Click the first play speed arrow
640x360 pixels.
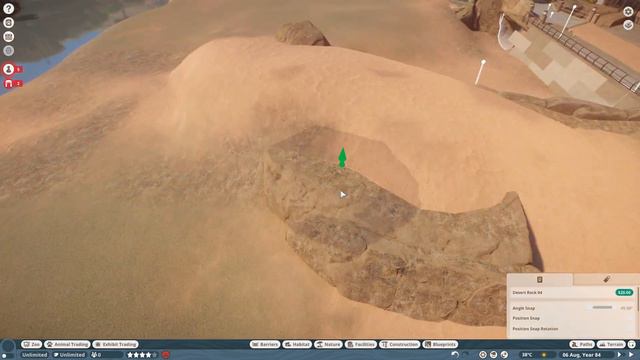click(620, 355)
